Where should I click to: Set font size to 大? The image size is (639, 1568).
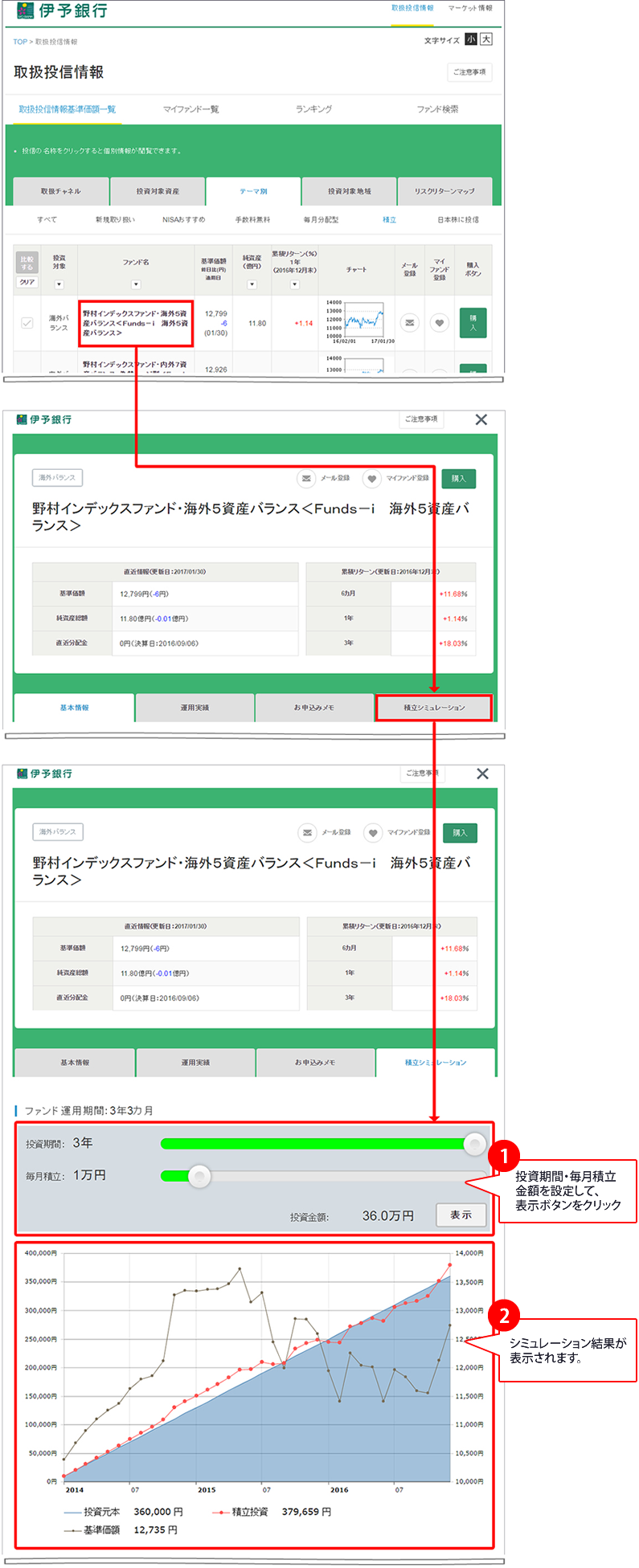(485, 39)
